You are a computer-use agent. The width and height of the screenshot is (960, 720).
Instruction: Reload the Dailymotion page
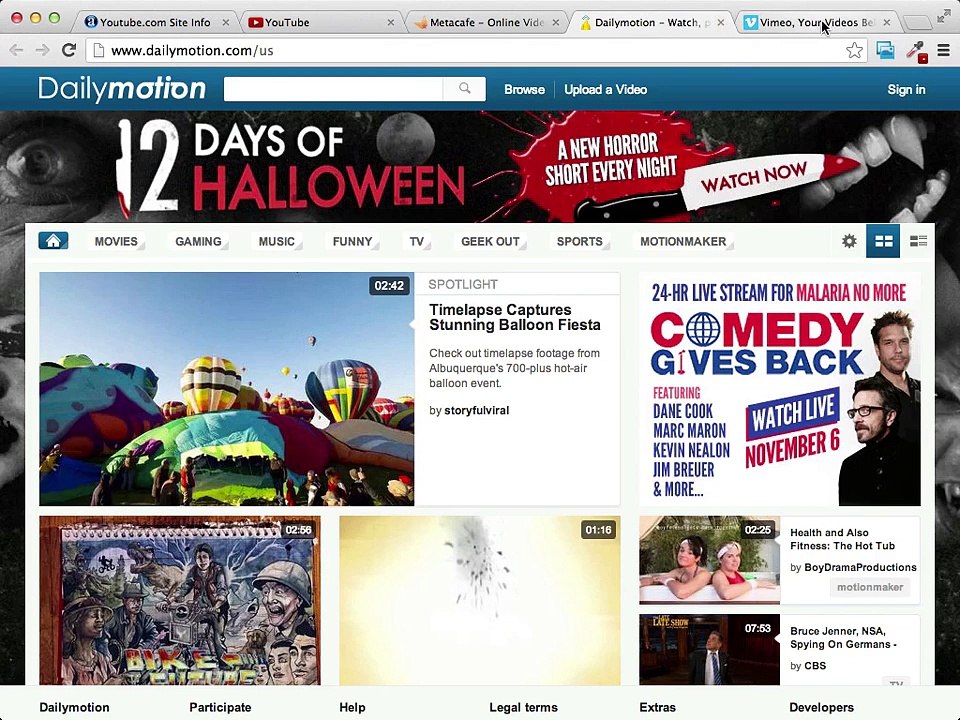click(69, 50)
